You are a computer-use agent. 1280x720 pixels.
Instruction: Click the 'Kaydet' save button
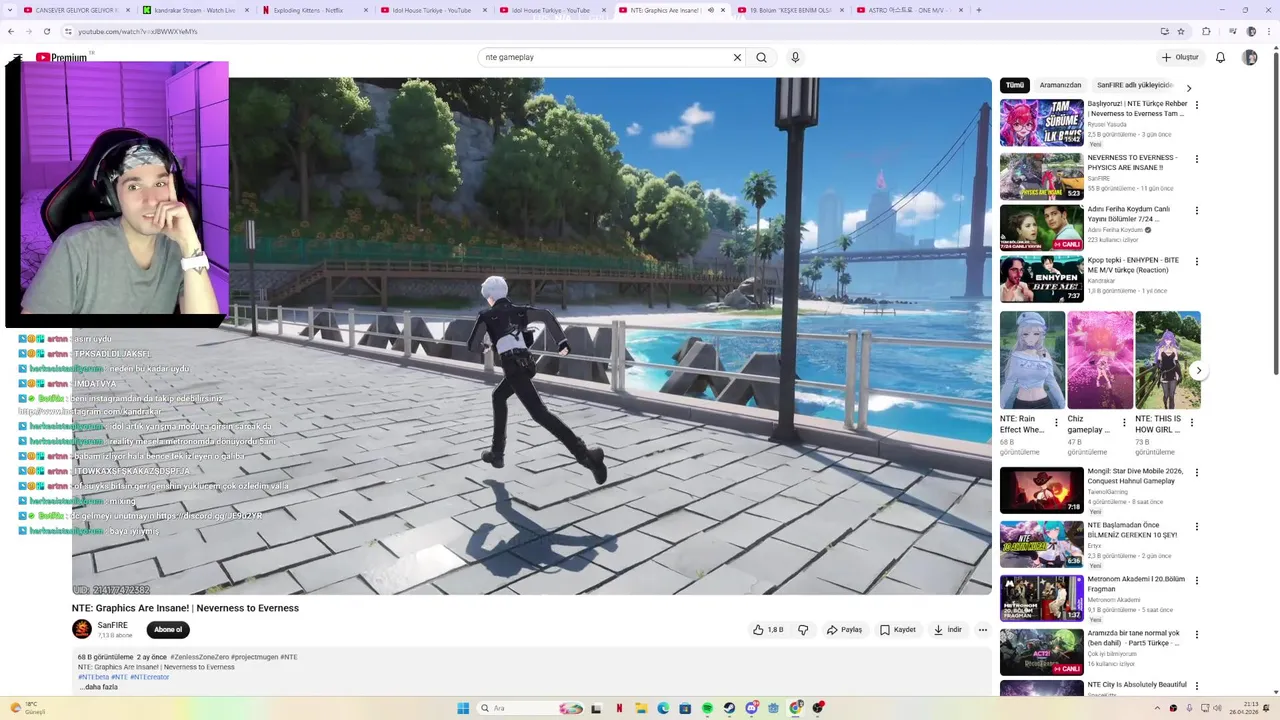pyautogui.click(x=897, y=630)
